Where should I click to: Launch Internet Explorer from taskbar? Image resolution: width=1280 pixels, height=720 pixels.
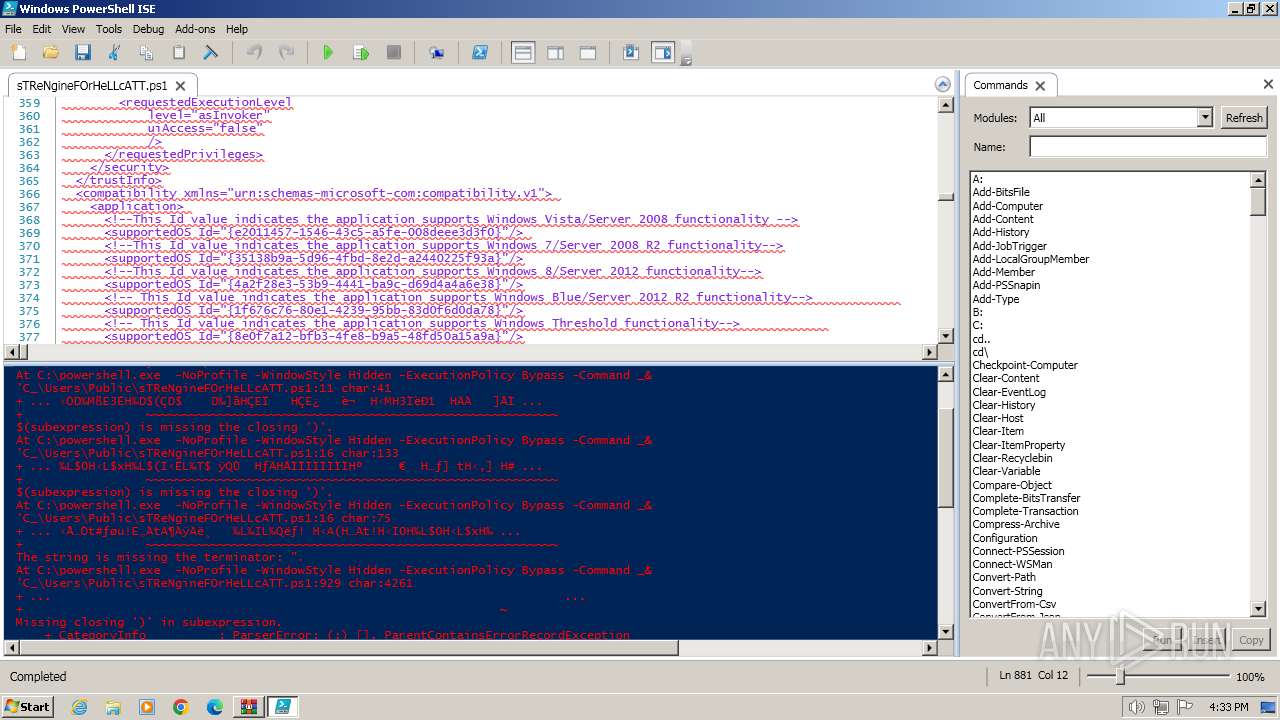[x=79, y=707]
